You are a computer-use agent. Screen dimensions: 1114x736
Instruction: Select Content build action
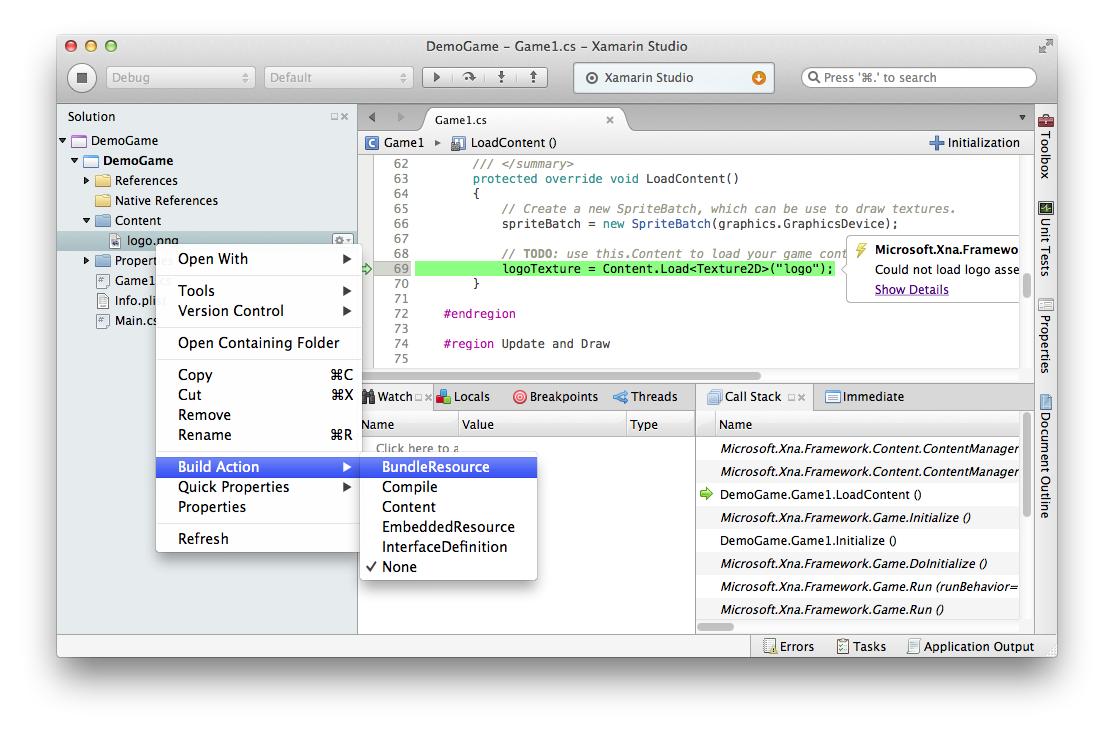click(x=448, y=507)
